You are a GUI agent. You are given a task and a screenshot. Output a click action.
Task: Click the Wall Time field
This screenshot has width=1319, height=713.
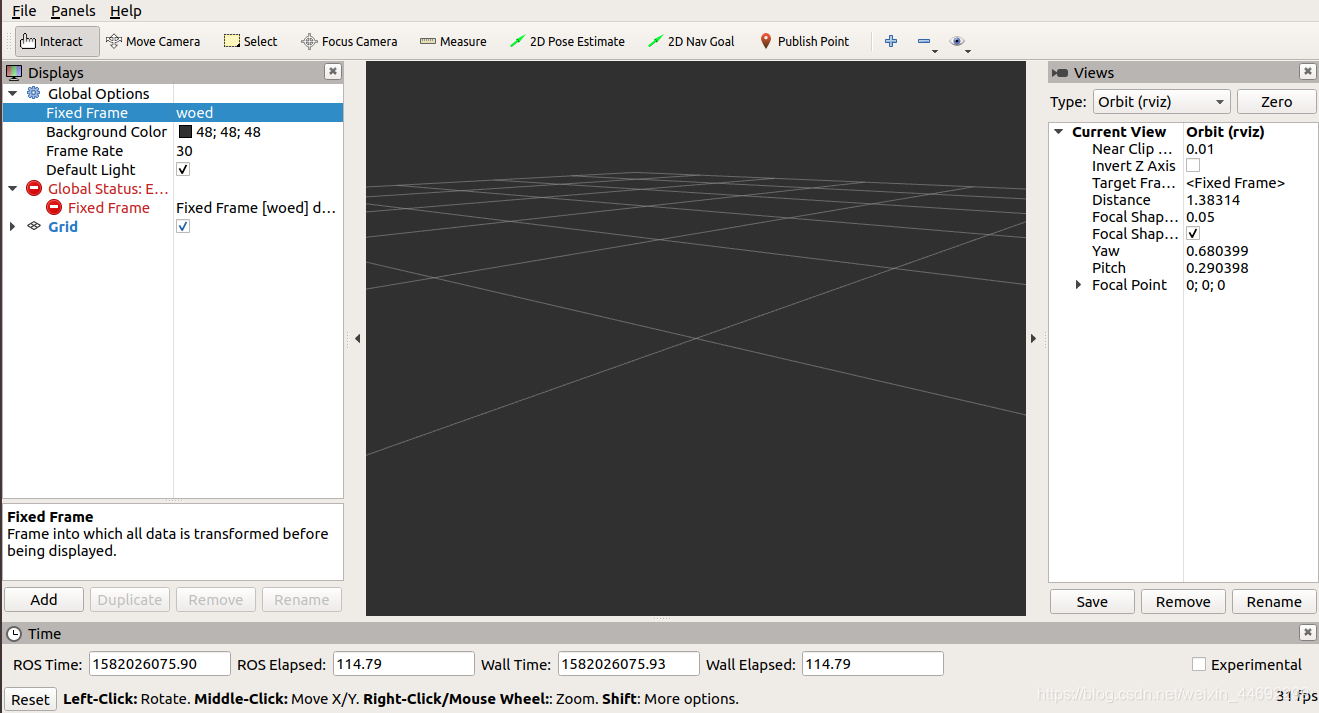click(629, 664)
